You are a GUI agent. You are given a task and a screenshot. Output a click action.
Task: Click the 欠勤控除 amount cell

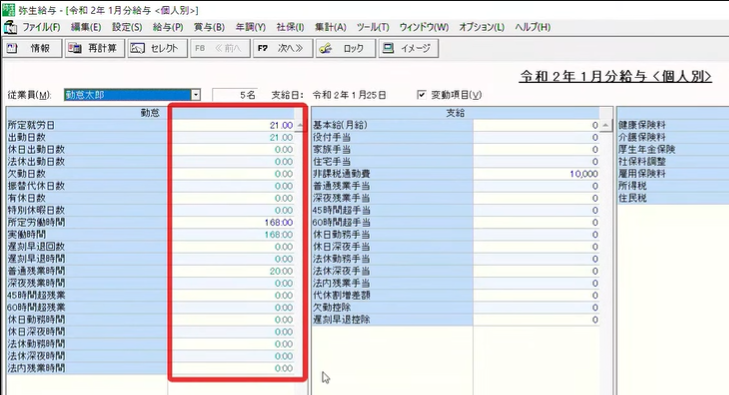[537, 308]
